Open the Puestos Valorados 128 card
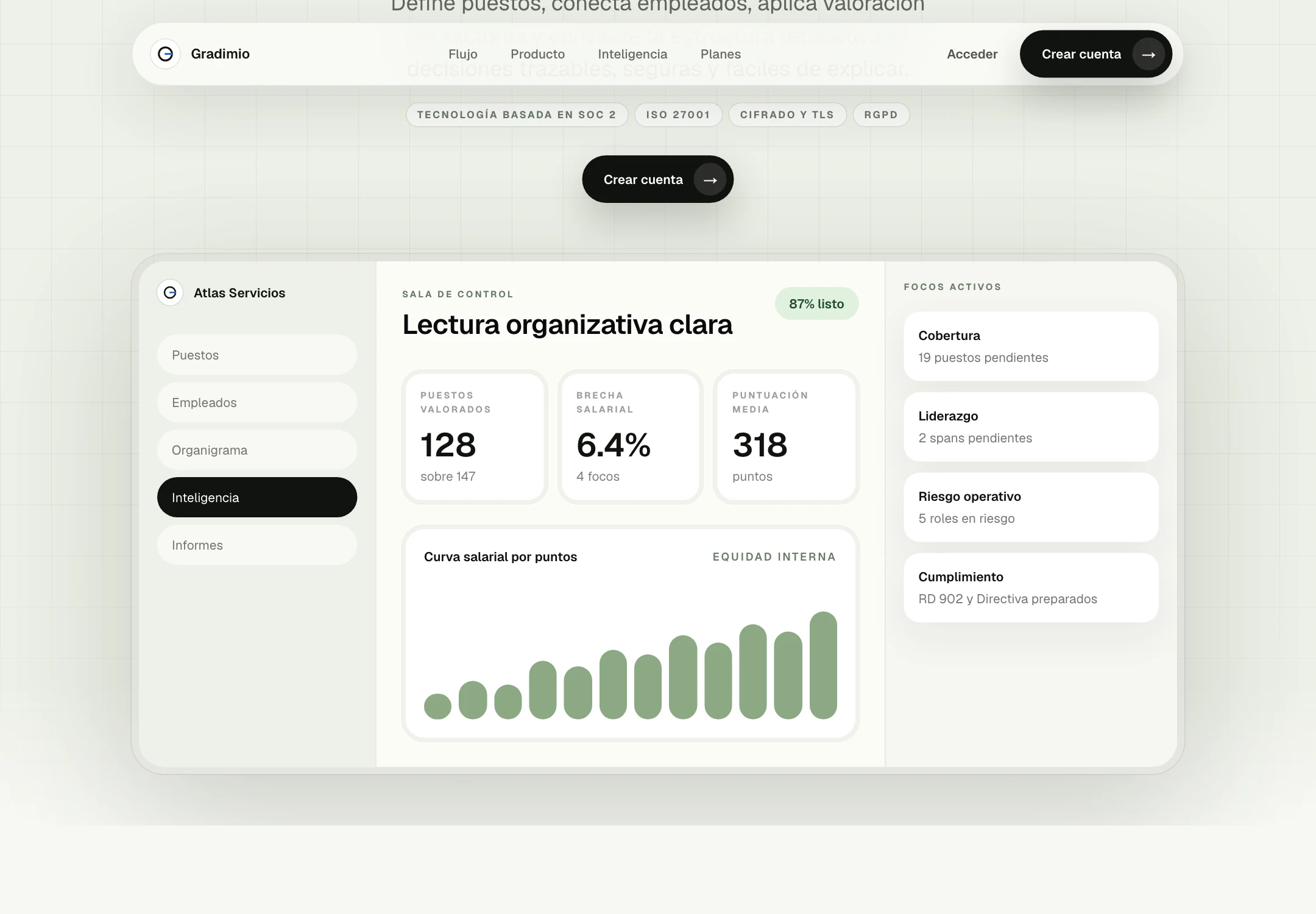The width and height of the screenshot is (1316, 914). click(475, 437)
